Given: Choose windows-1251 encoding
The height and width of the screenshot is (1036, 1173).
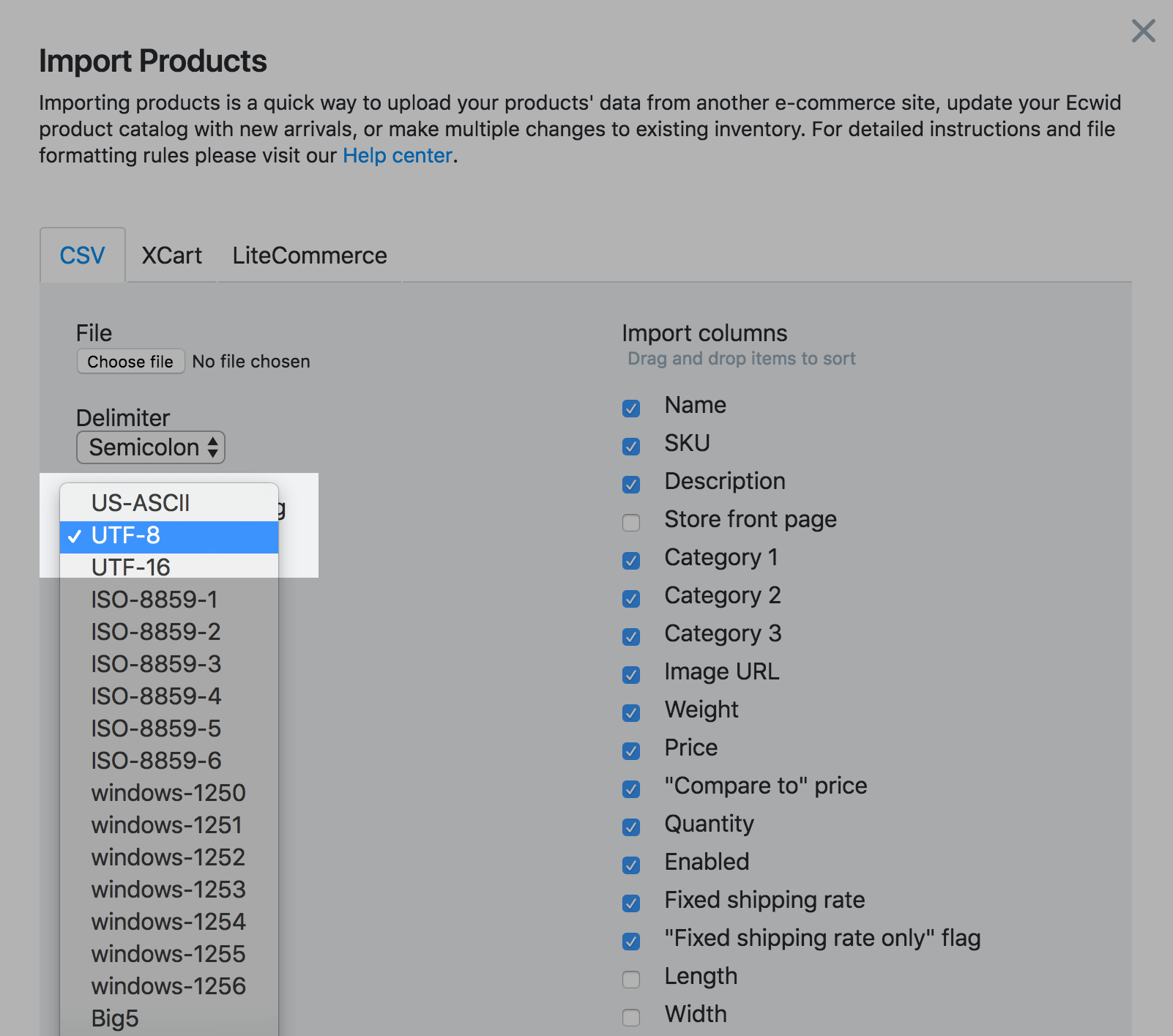Looking at the screenshot, I should click(x=167, y=824).
